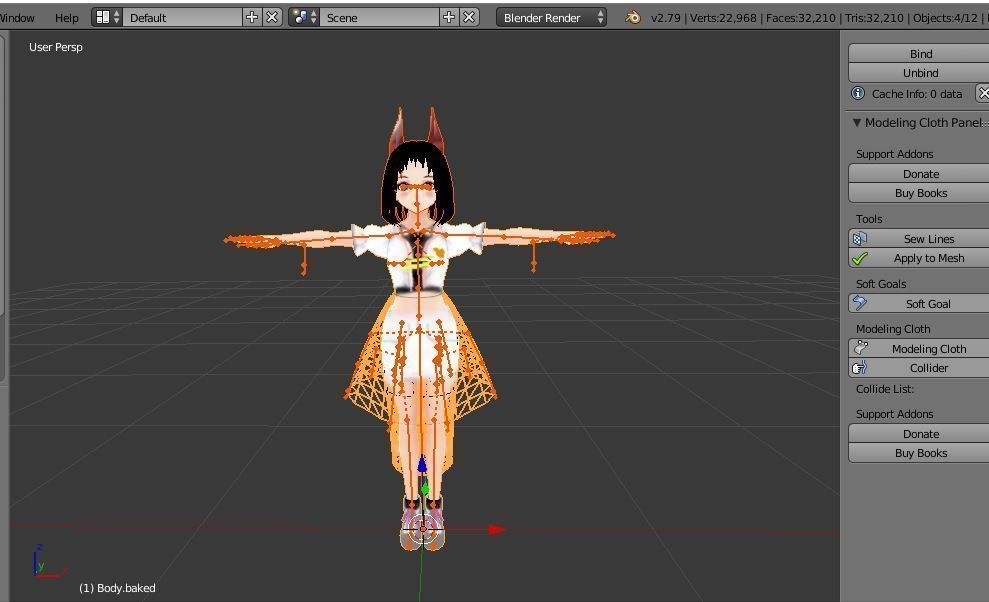The width and height of the screenshot is (989, 602).
Task: Click the Objects:4/12 statistic in header
Action: click(x=945, y=18)
